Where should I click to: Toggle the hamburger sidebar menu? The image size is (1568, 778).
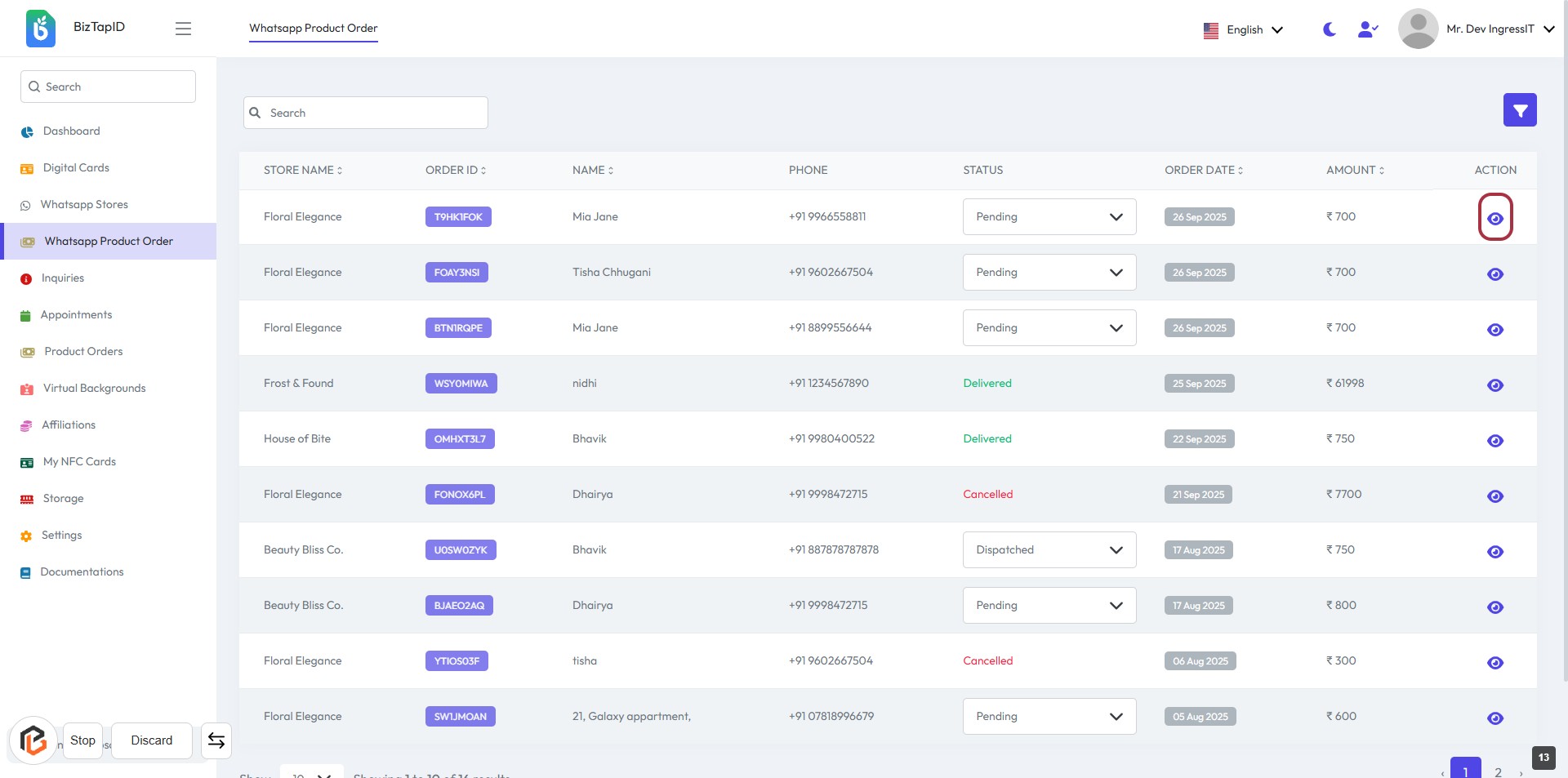[183, 29]
